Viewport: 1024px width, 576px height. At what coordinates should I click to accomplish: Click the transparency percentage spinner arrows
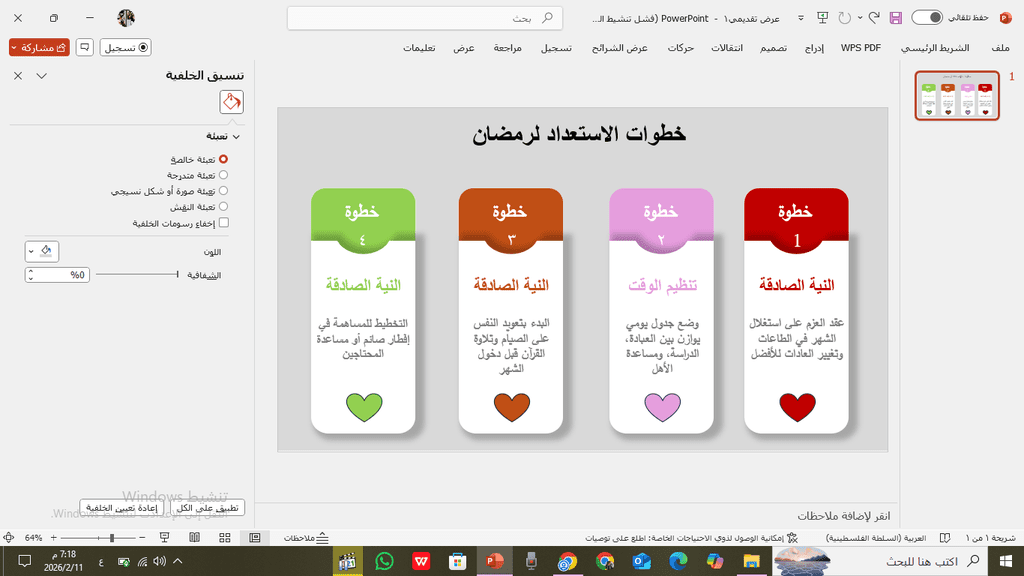point(30,275)
